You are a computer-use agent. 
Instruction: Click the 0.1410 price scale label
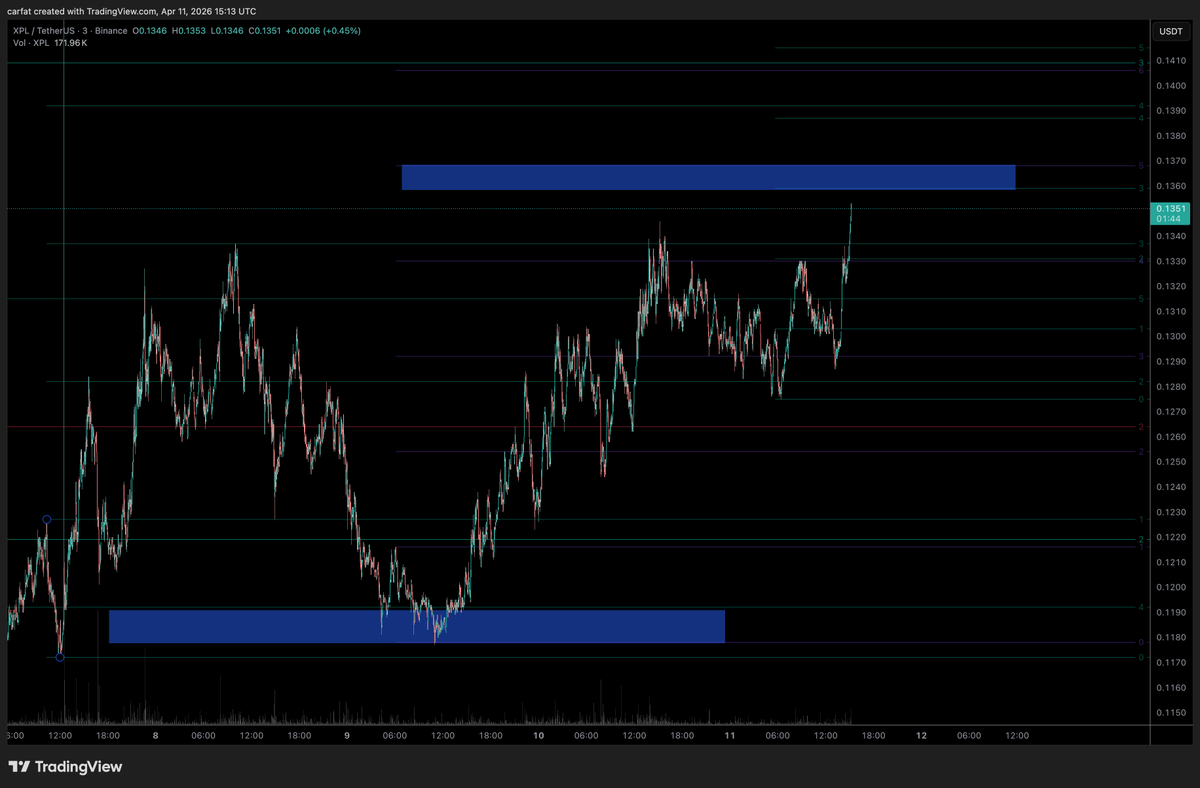point(1170,61)
